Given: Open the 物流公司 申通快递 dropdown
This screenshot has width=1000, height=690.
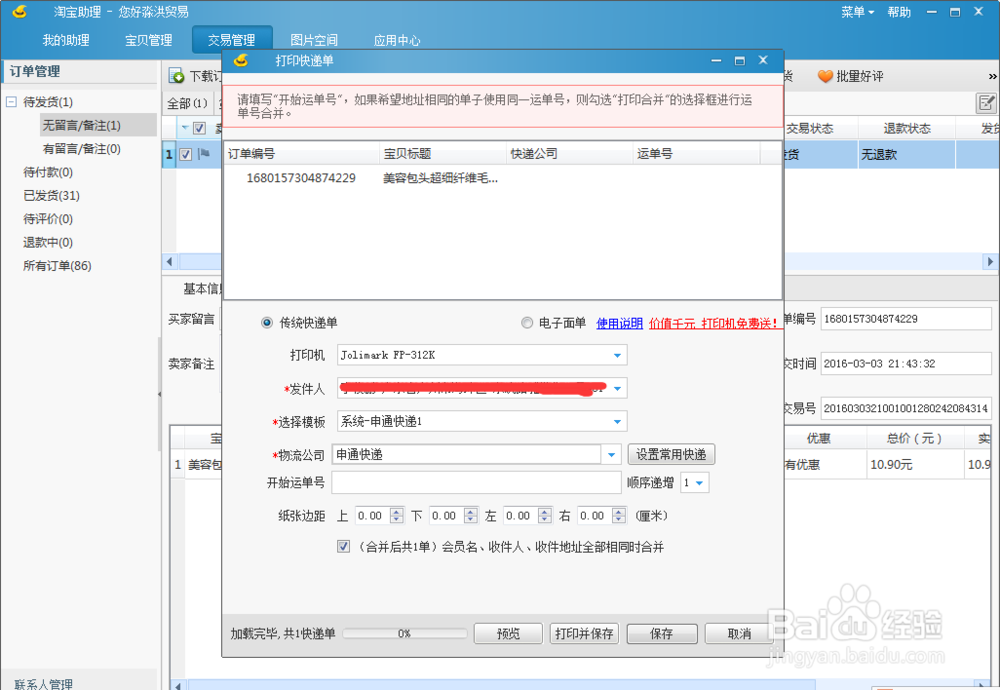Looking at the screenshot, I should [611, 455].
